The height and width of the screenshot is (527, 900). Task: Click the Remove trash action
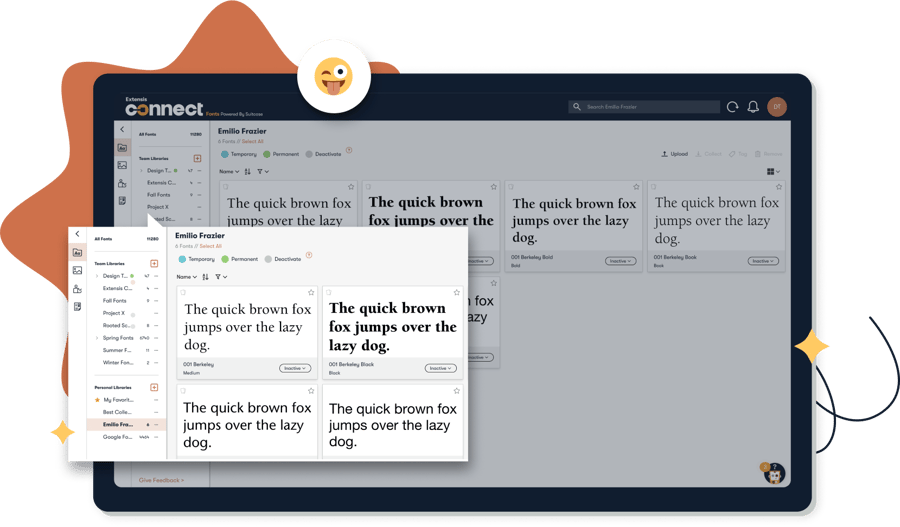click(x=769, y=154)
